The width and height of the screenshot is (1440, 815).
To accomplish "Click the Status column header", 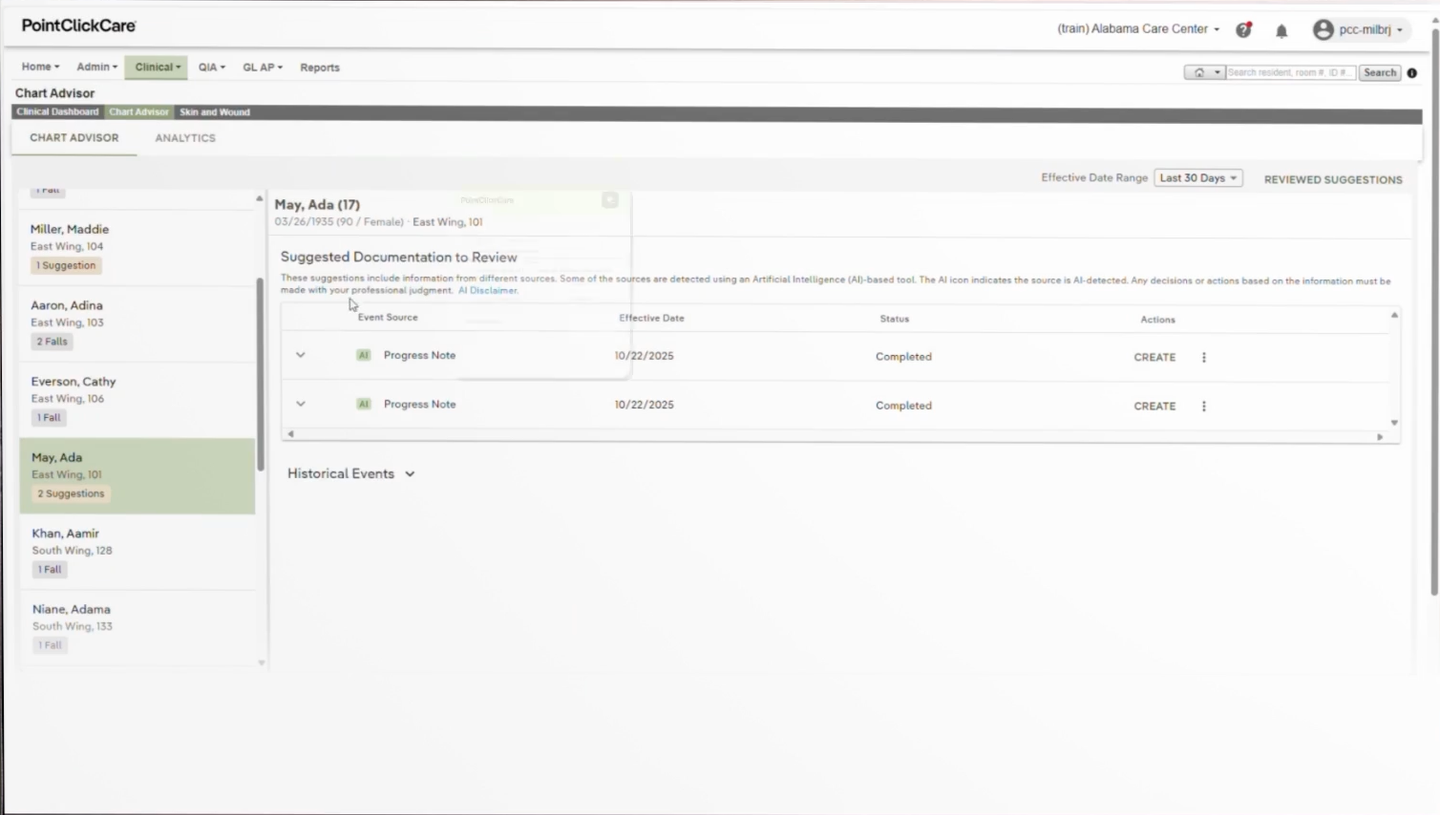I will pyautogui.click(x=894, y=319).
